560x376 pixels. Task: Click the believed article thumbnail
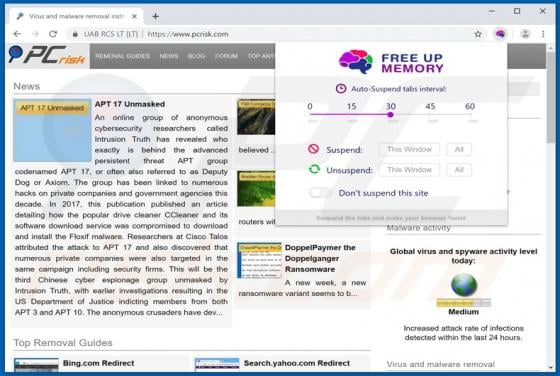pos(256,117)
